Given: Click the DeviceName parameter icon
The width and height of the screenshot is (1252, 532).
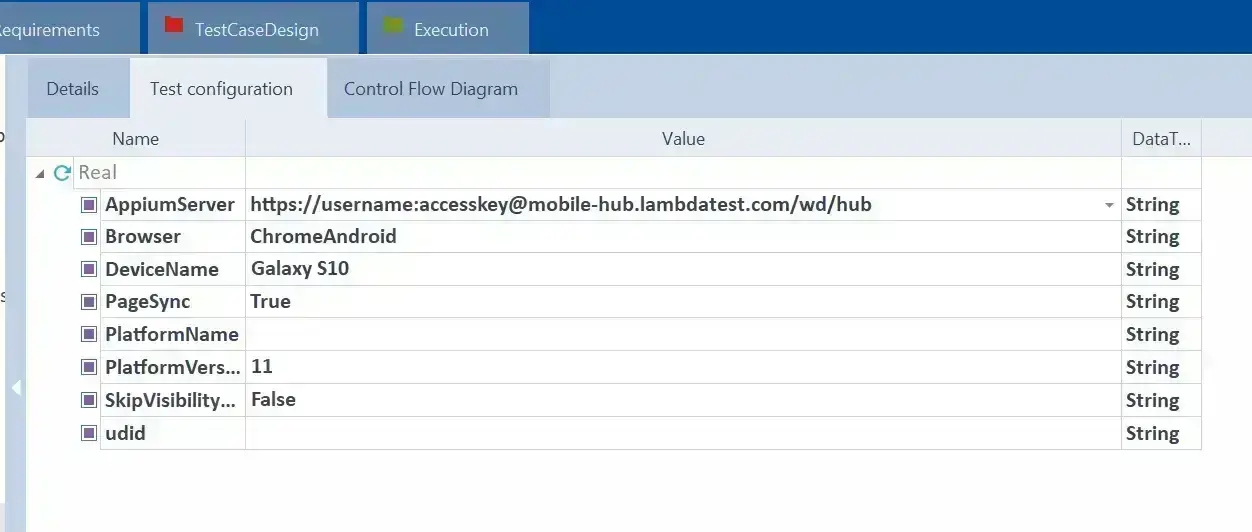Looking at the screenshot, I should click(89, 270).
